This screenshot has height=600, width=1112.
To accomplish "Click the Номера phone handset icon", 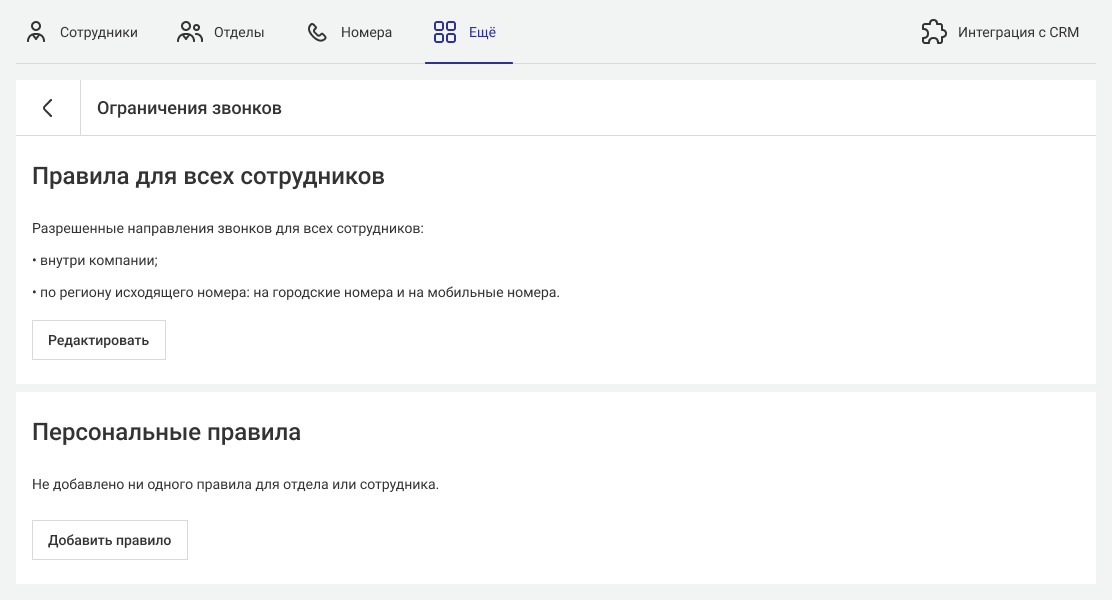I will point(317,32).
